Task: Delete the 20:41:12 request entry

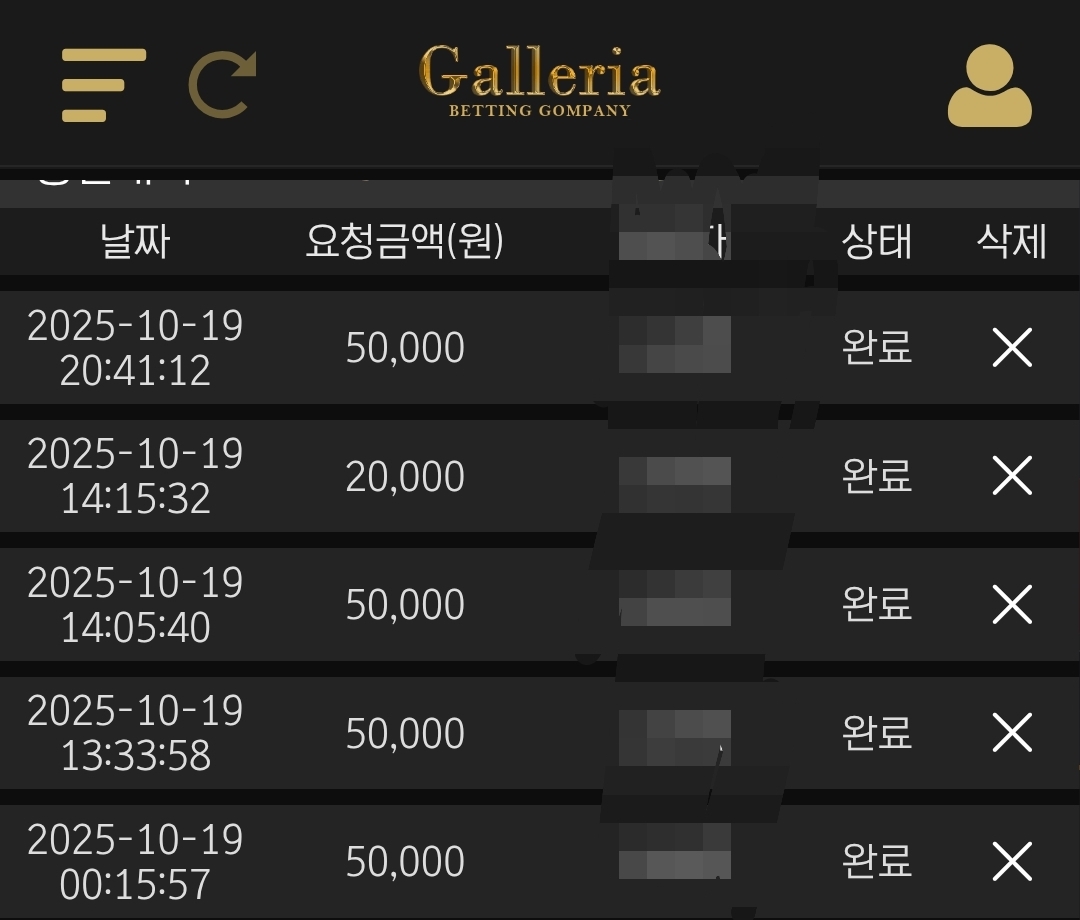Action: (x=1012, y=348)
